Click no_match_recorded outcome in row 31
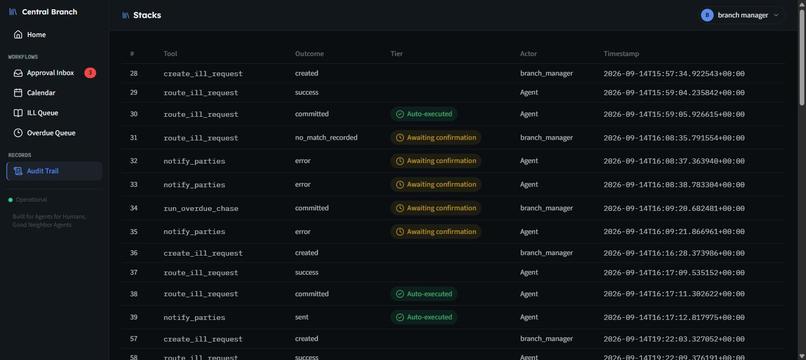The image size is (806, 360). point(326,138)
